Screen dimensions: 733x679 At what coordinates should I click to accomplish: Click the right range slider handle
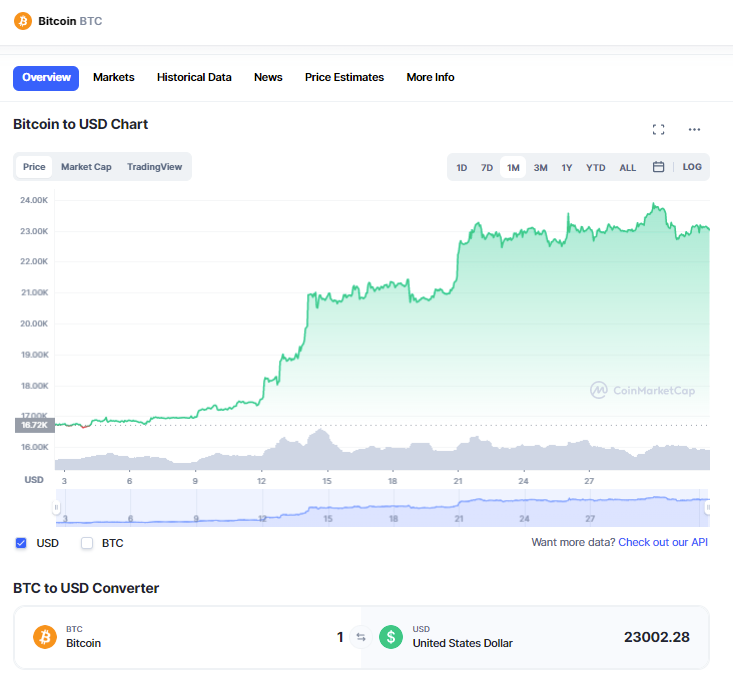[x=708, y=507]
